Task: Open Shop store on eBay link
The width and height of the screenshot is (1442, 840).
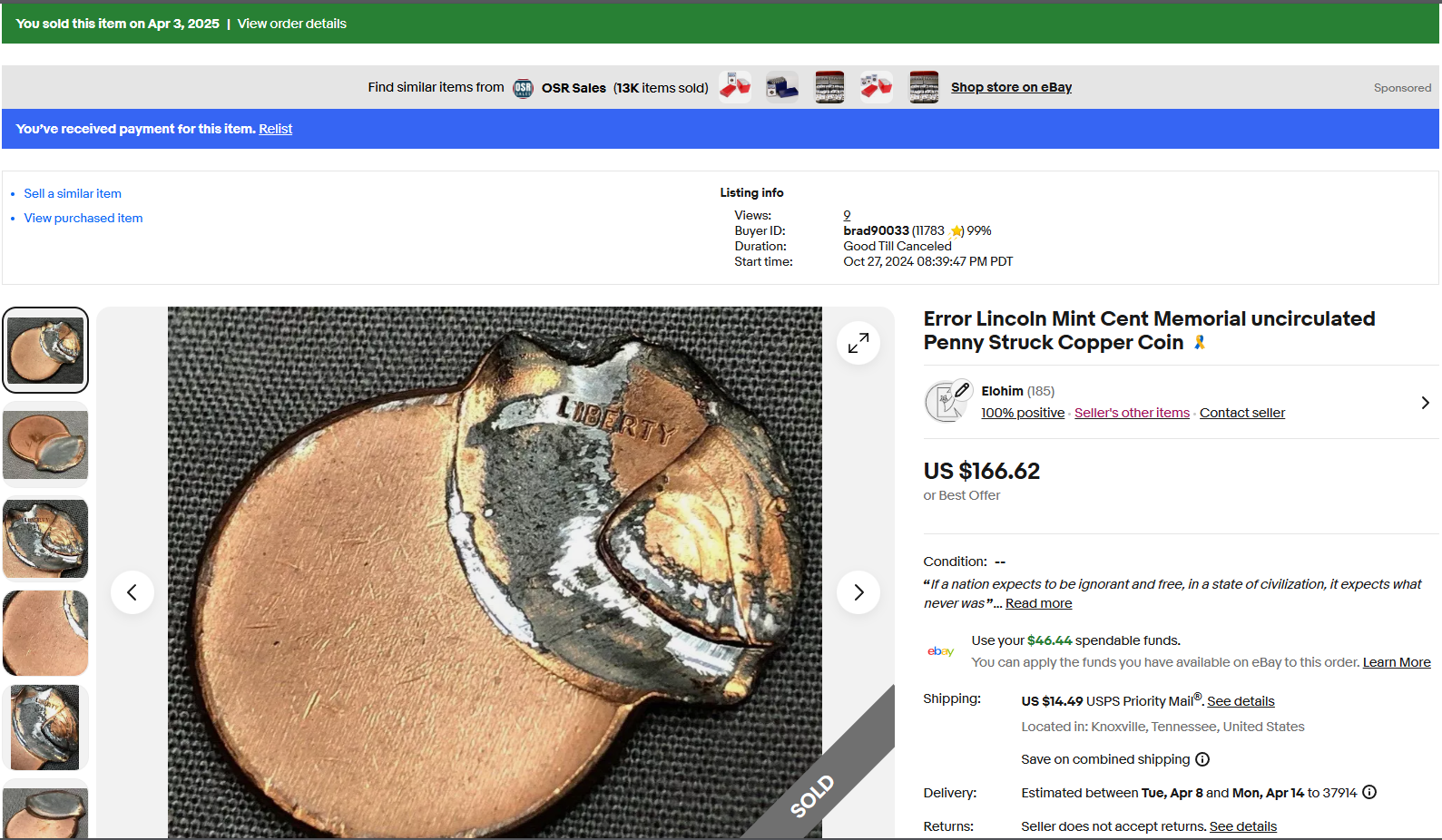Action: (x=1011, y=87)
